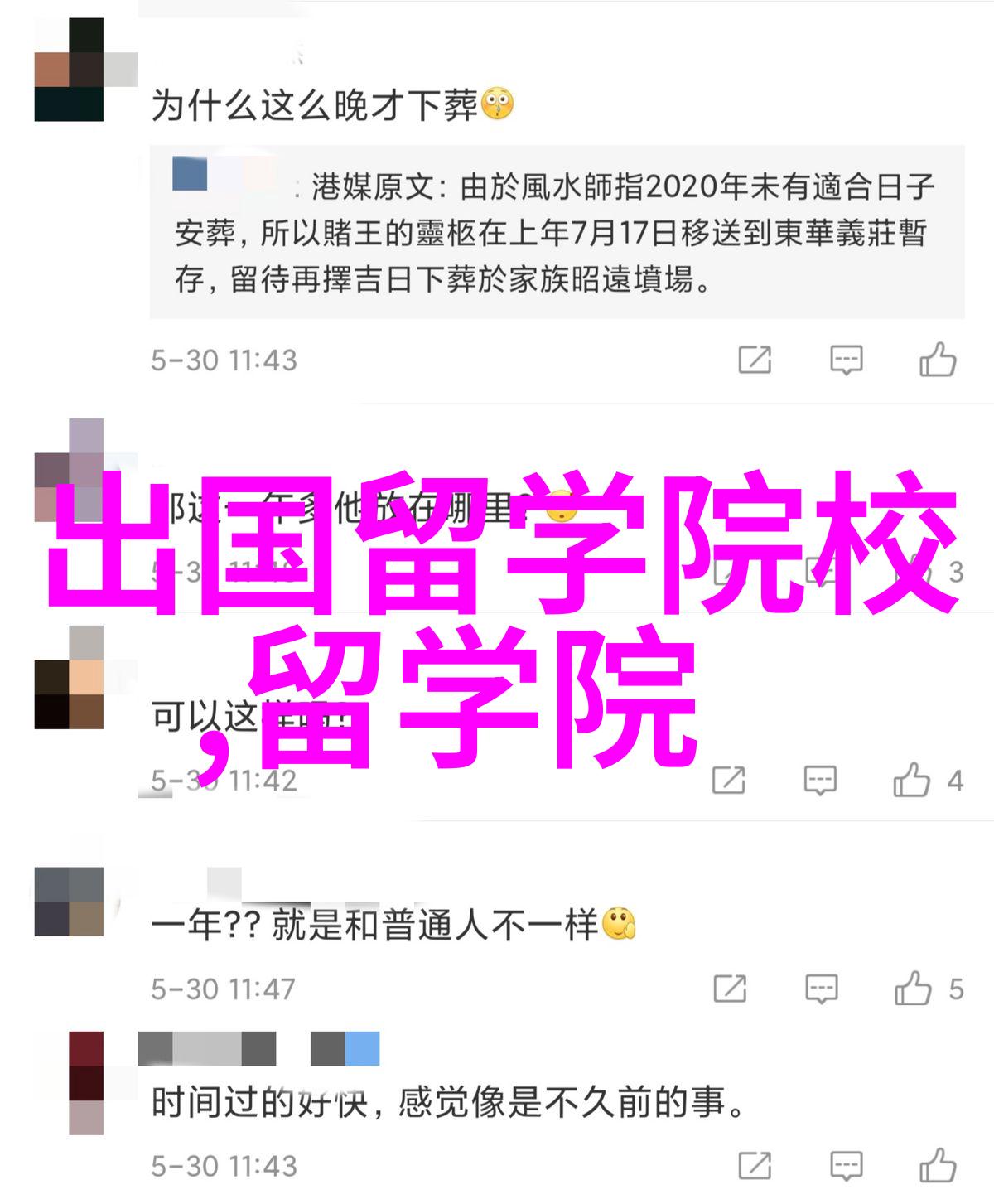Reply to the 一年?? 就是和普通人不一样 comment
Screen dimensions: 994x1204
click(821, 989)
